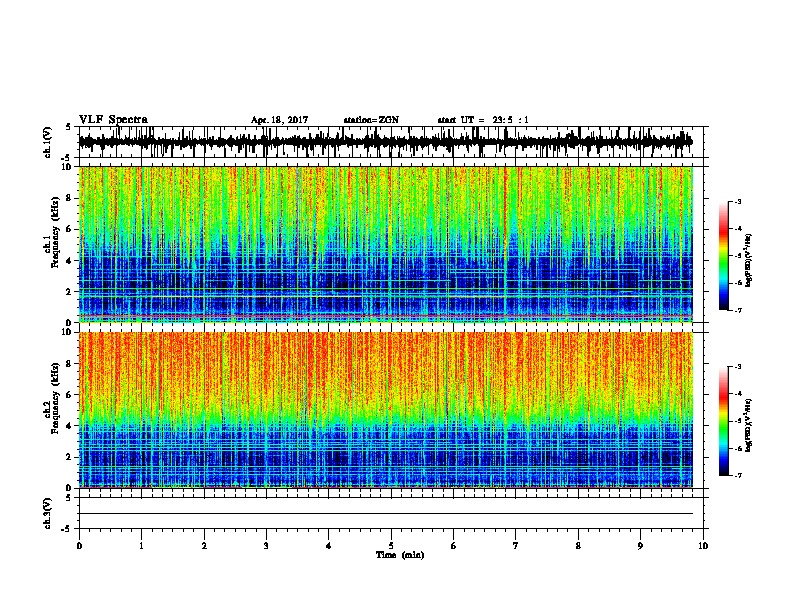Image resolution: width=792 pixels, height=612 pixels.
Task: Click the "VLF Spectra" plot title
Action: (x=113, y=120)
